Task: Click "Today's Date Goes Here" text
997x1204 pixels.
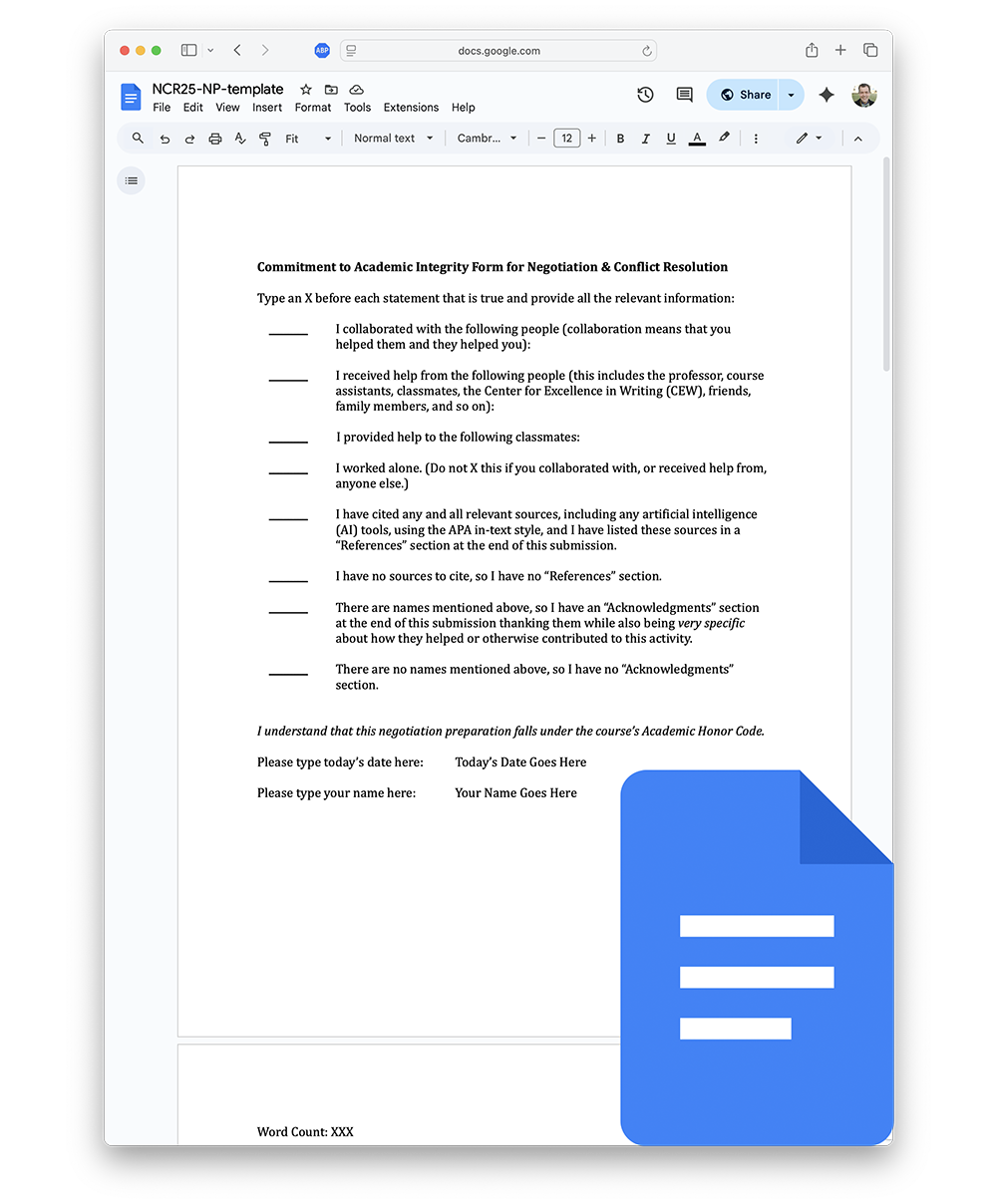Action: pos(520,762)
